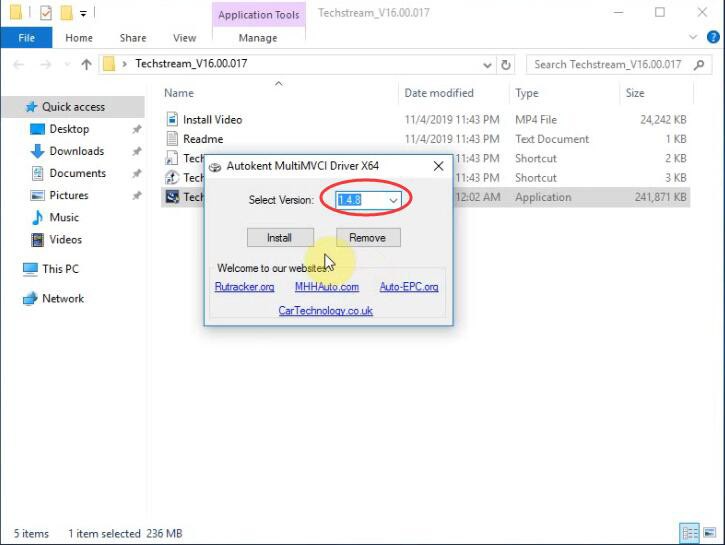Select This PC in the navigation pane

(60, 269)
